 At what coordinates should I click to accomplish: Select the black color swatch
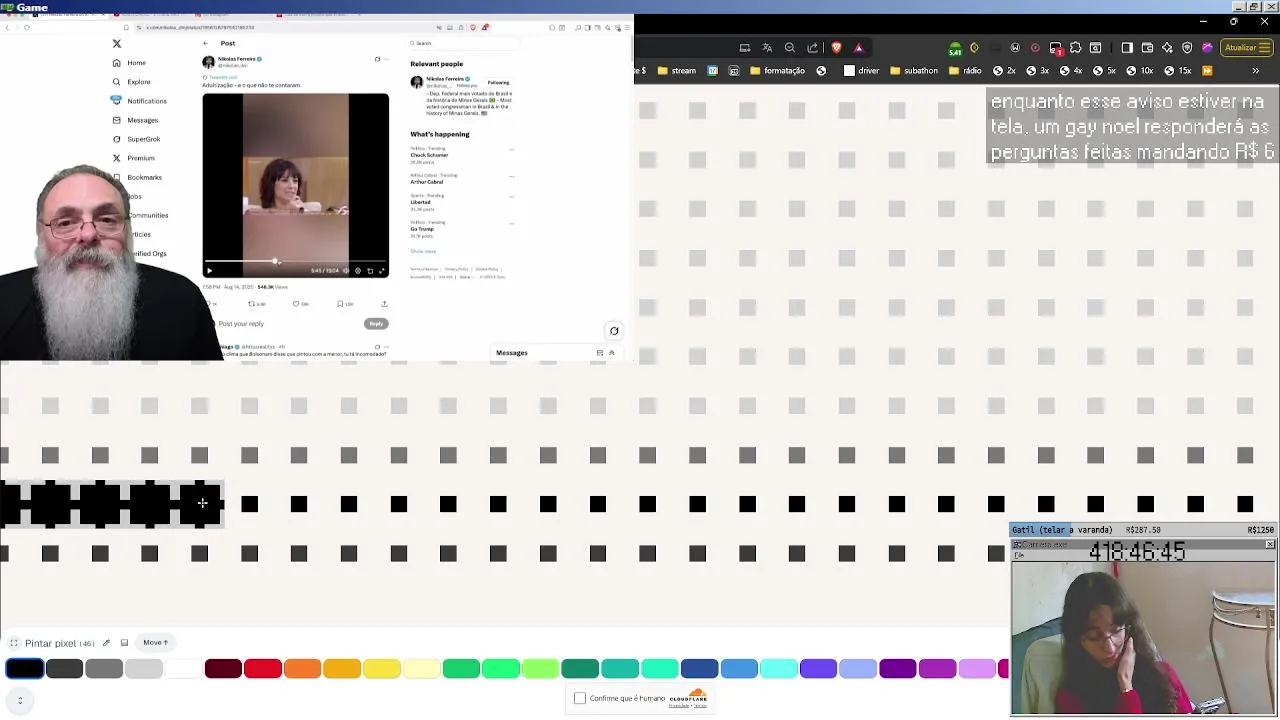click(x=25, y=669)
